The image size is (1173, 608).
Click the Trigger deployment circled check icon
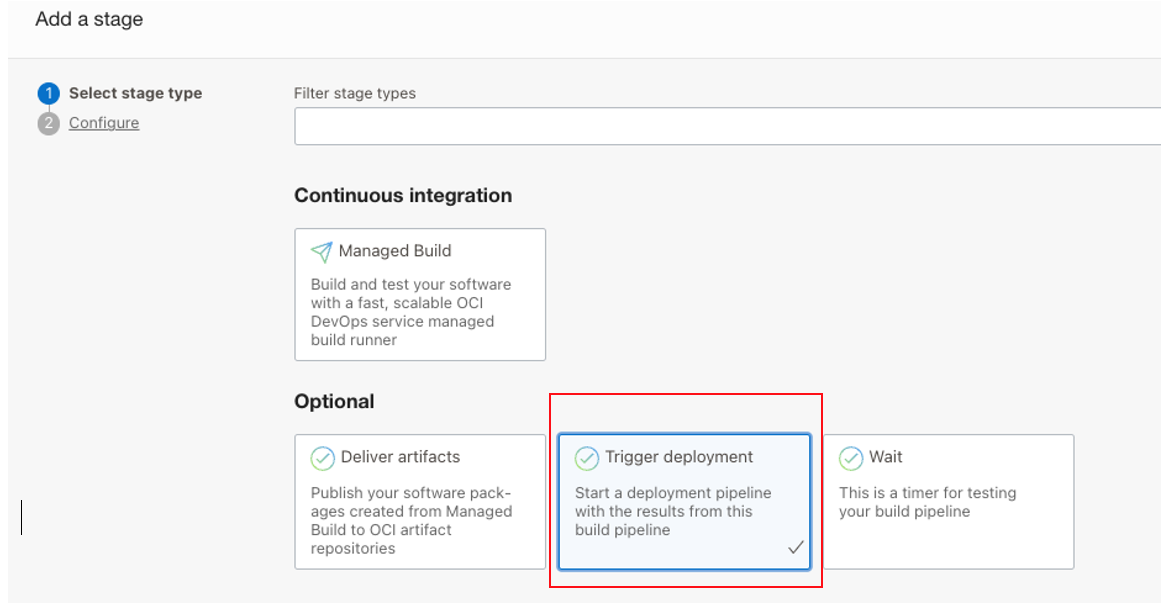point(587,458)
